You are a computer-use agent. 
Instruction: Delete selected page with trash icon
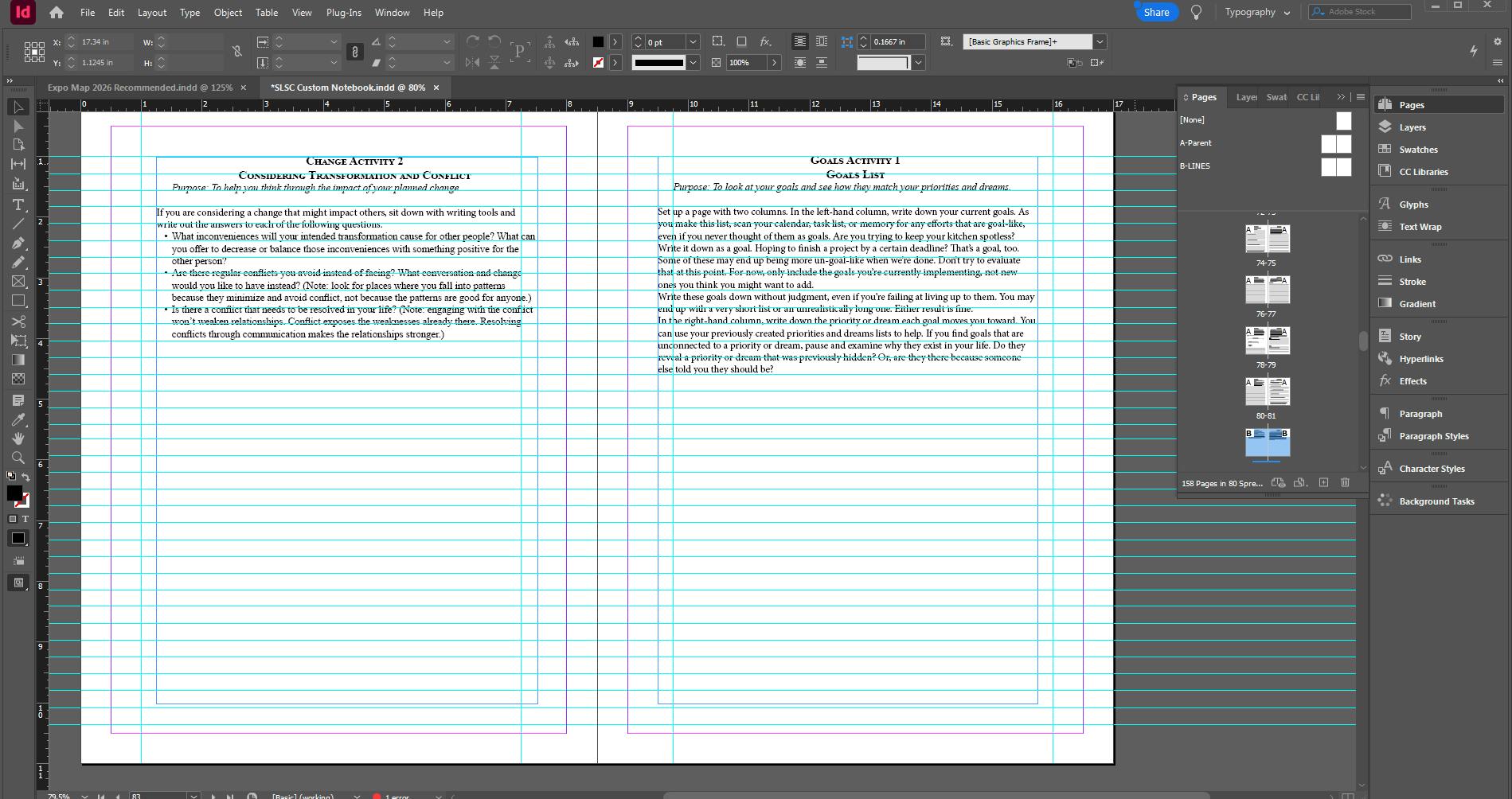pos(1345,482)
